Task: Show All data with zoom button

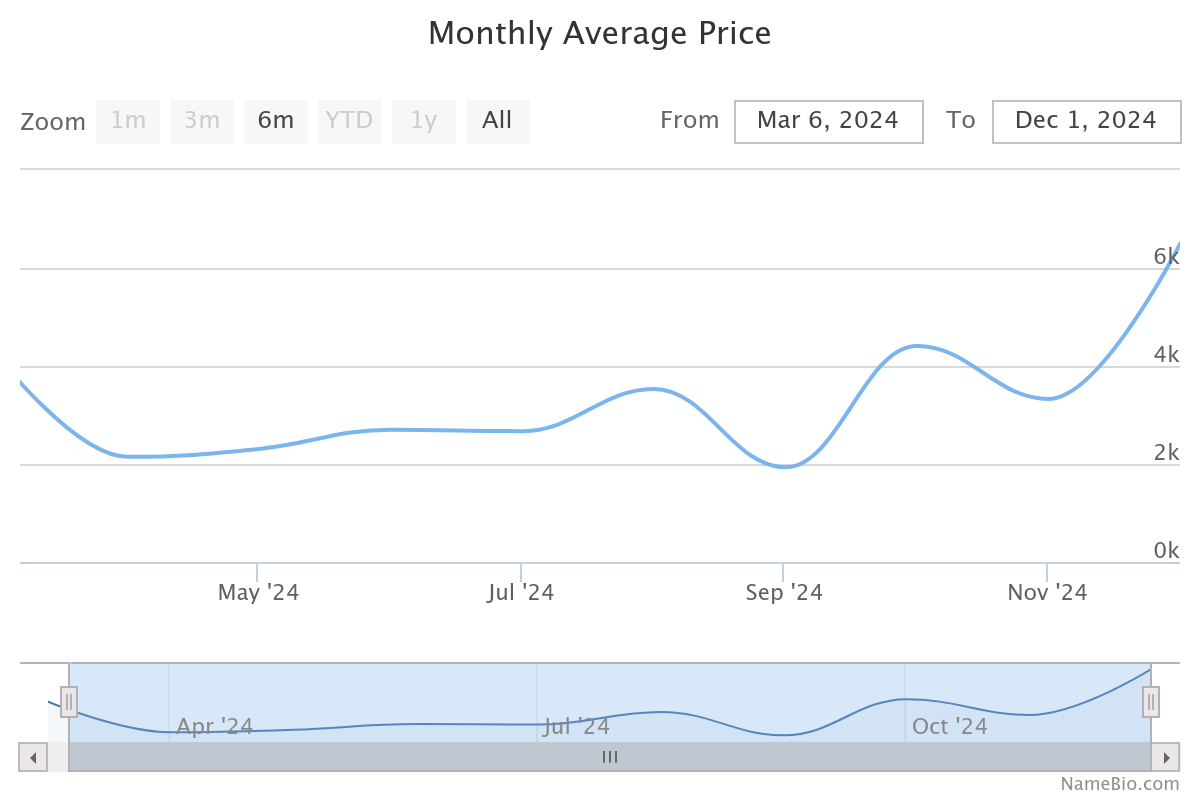Action: pyautogui.click(x=497, y=121)
